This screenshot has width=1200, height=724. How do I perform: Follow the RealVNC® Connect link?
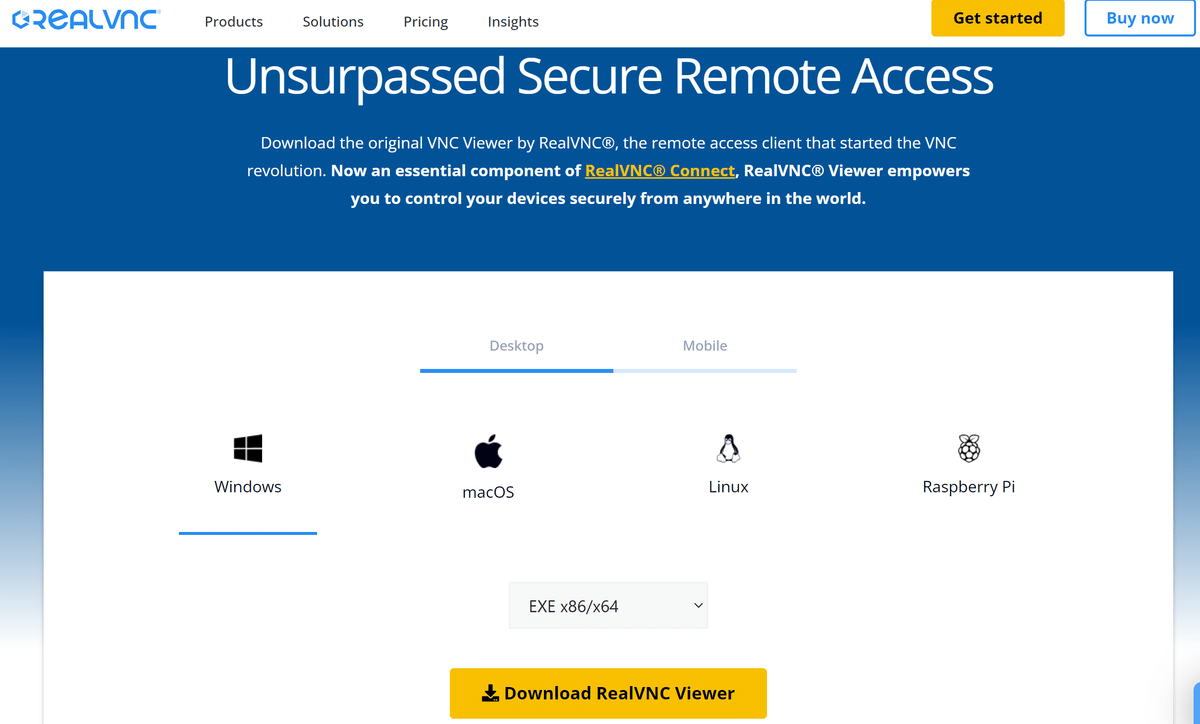(660, 171)
